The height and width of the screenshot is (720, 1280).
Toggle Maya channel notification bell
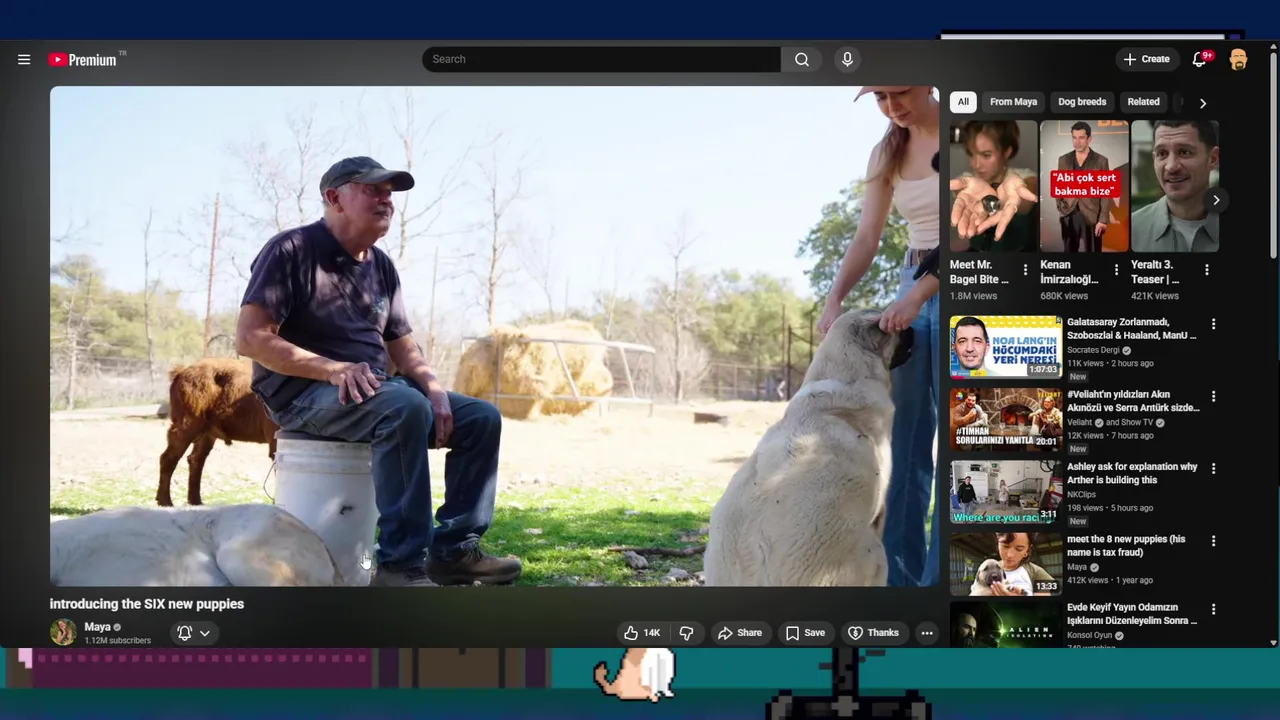(x=185, y=633)
